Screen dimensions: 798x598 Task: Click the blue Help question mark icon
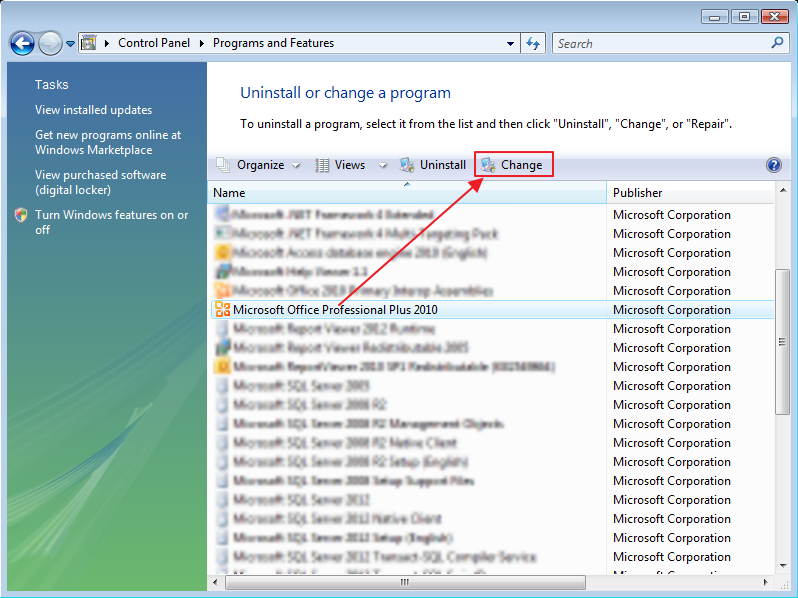tap(773, 165)
